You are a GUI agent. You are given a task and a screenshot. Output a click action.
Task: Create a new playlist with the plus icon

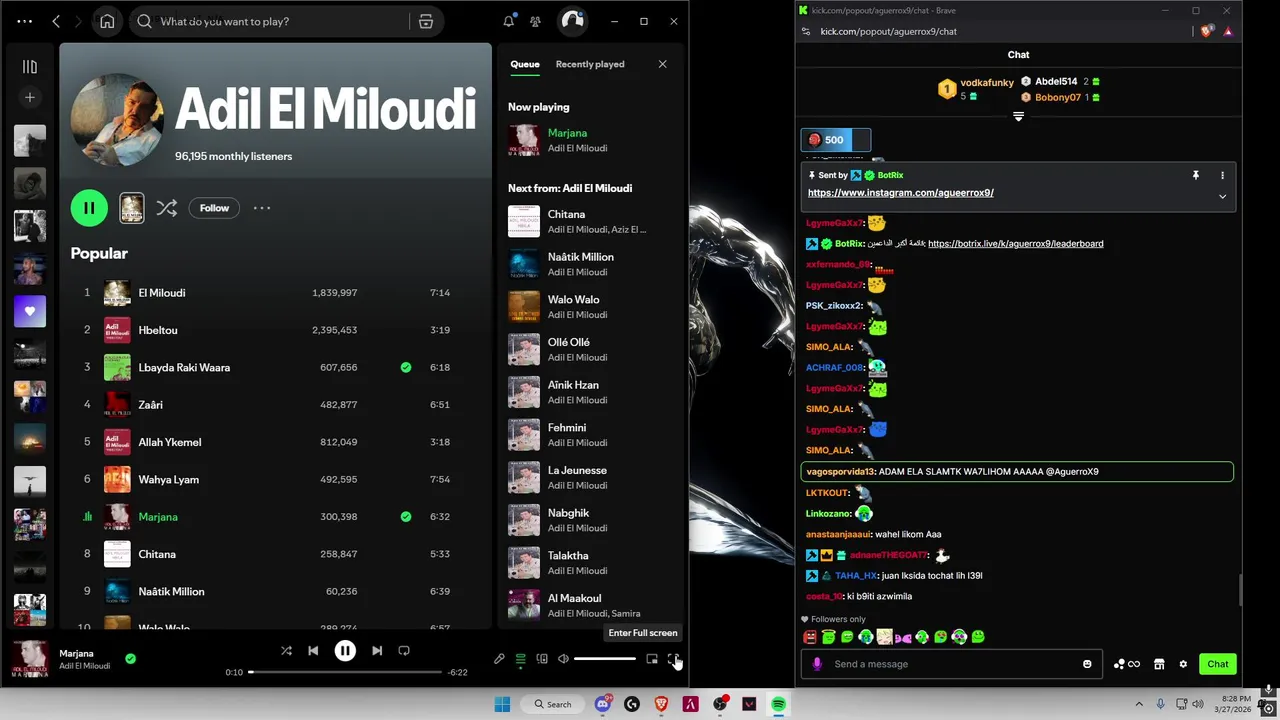30,97
